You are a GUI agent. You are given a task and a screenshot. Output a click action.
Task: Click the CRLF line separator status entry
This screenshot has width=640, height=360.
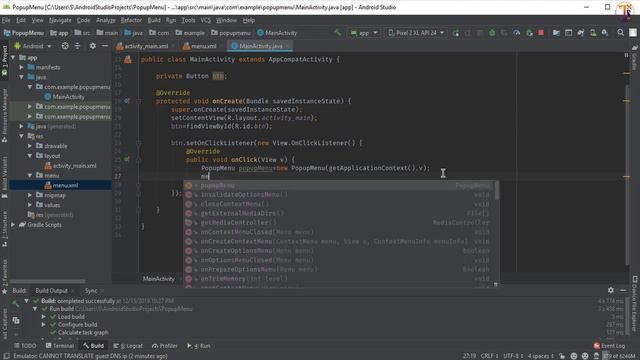(489, 356)
